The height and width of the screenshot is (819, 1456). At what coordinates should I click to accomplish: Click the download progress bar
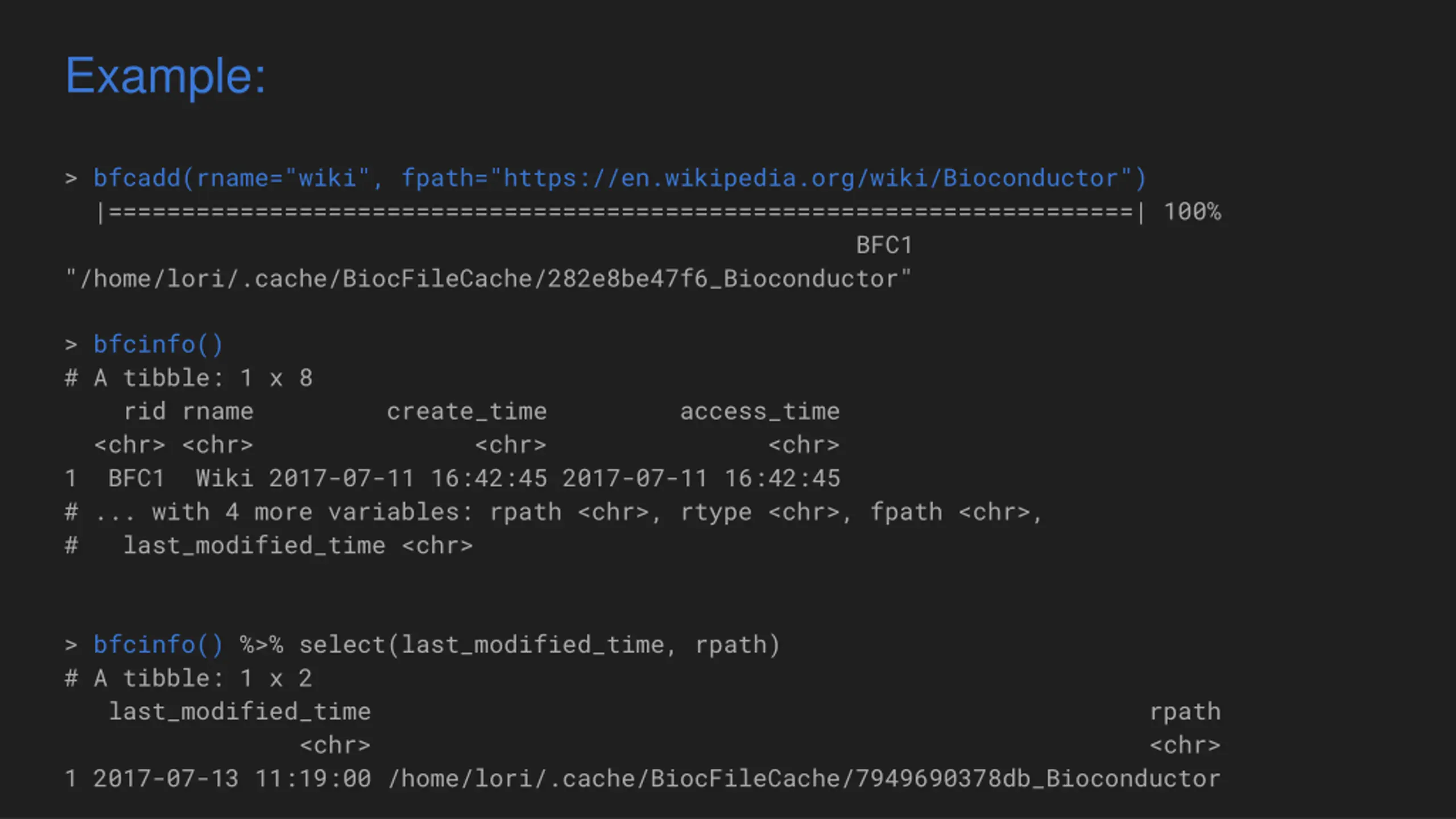click(620, 213)
